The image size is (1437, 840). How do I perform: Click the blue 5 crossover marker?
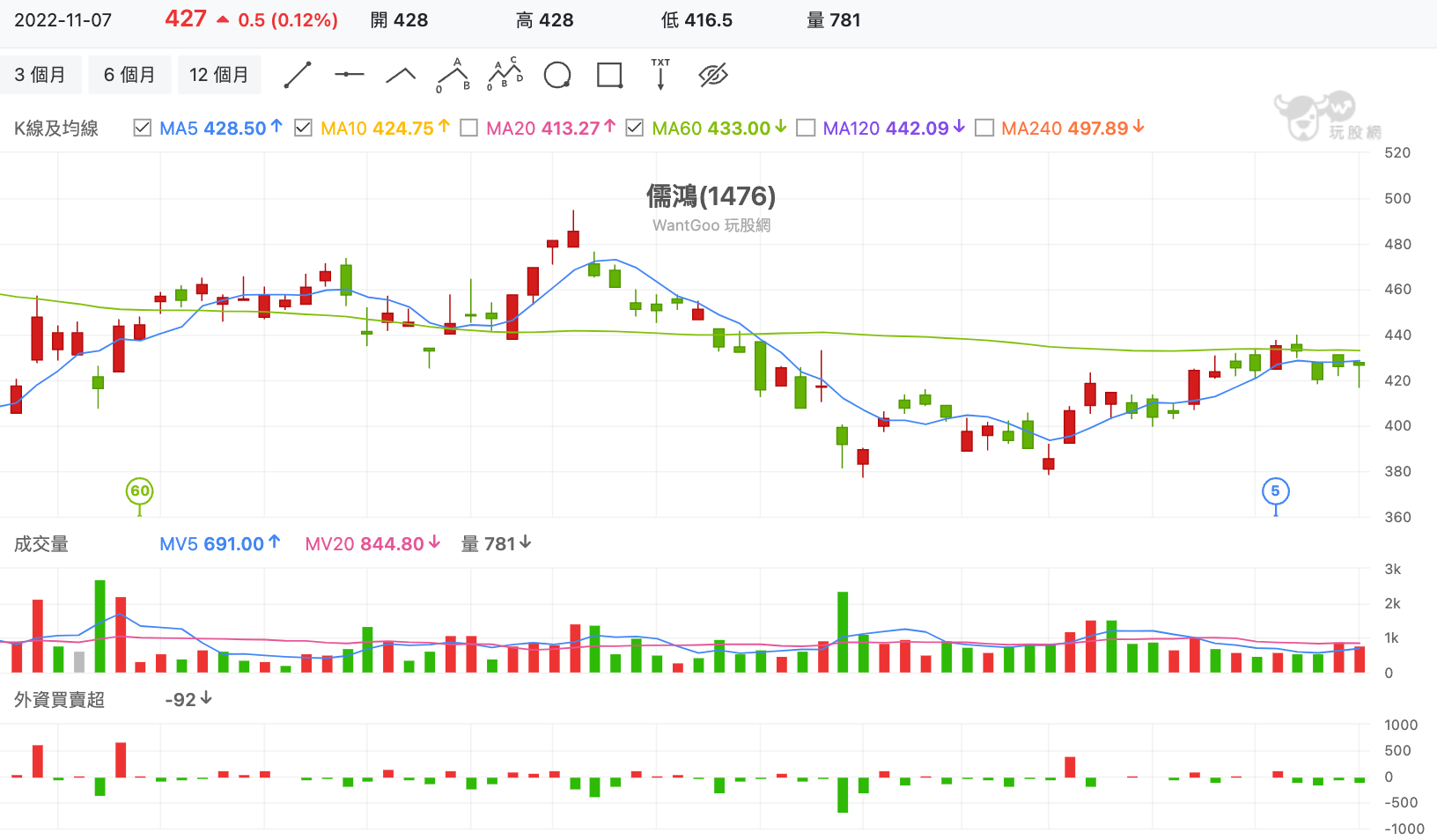(1275, 491)
